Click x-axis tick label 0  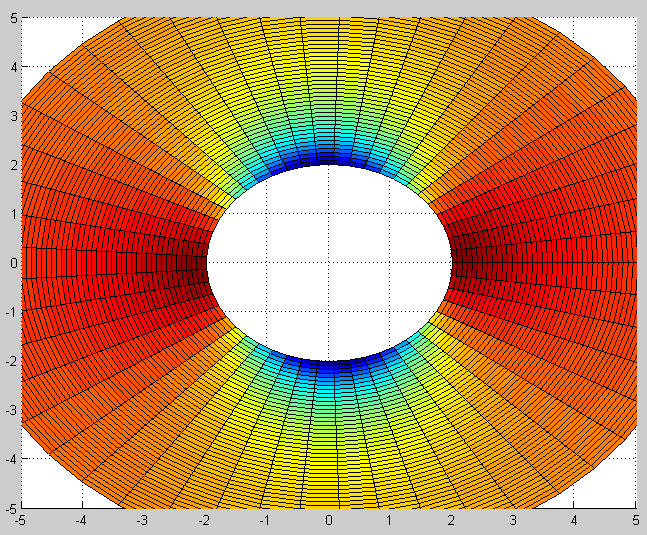coord(329,520)
